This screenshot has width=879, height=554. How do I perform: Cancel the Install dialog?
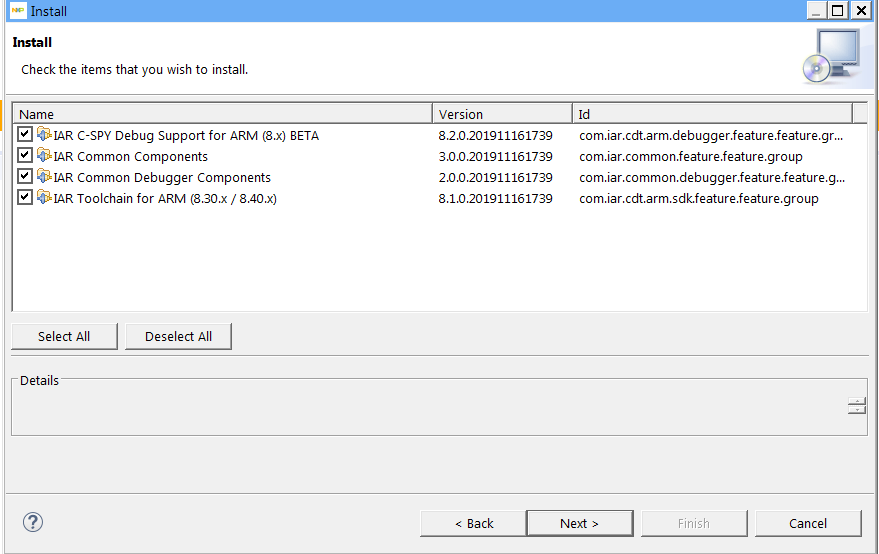(x=808, y=523)
